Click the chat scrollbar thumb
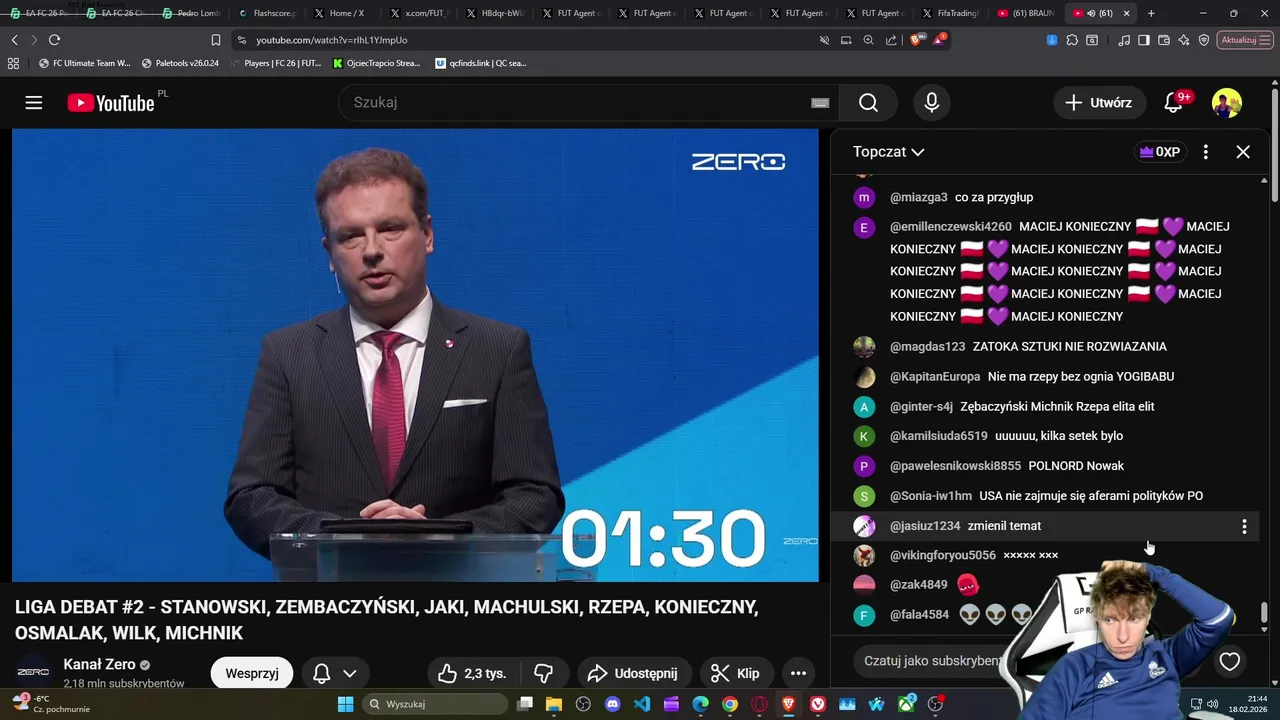The height and width of the screenshot is (720, 1280). (x=1264, y=611)
